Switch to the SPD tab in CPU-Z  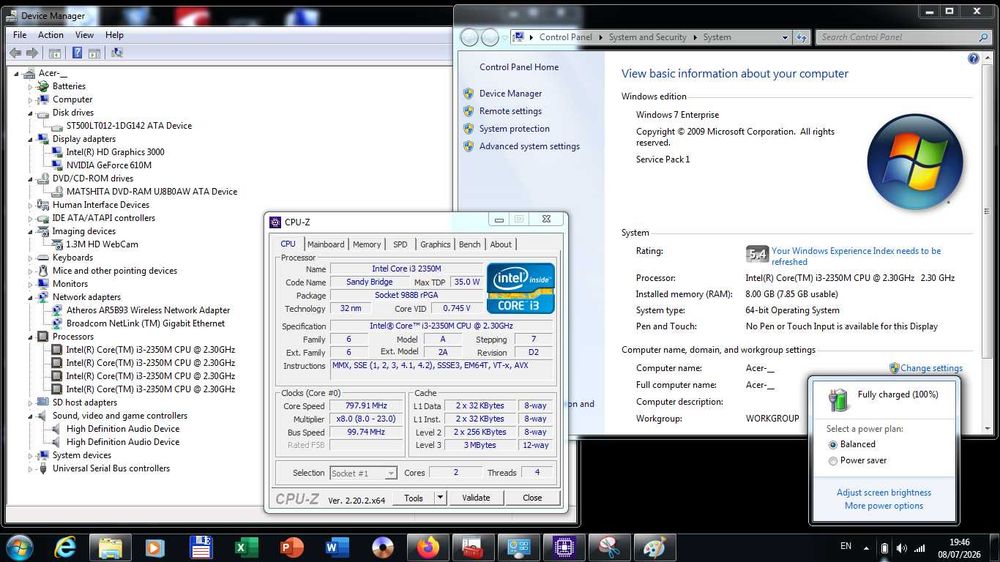pyautogui.click(x=400, y=244)
